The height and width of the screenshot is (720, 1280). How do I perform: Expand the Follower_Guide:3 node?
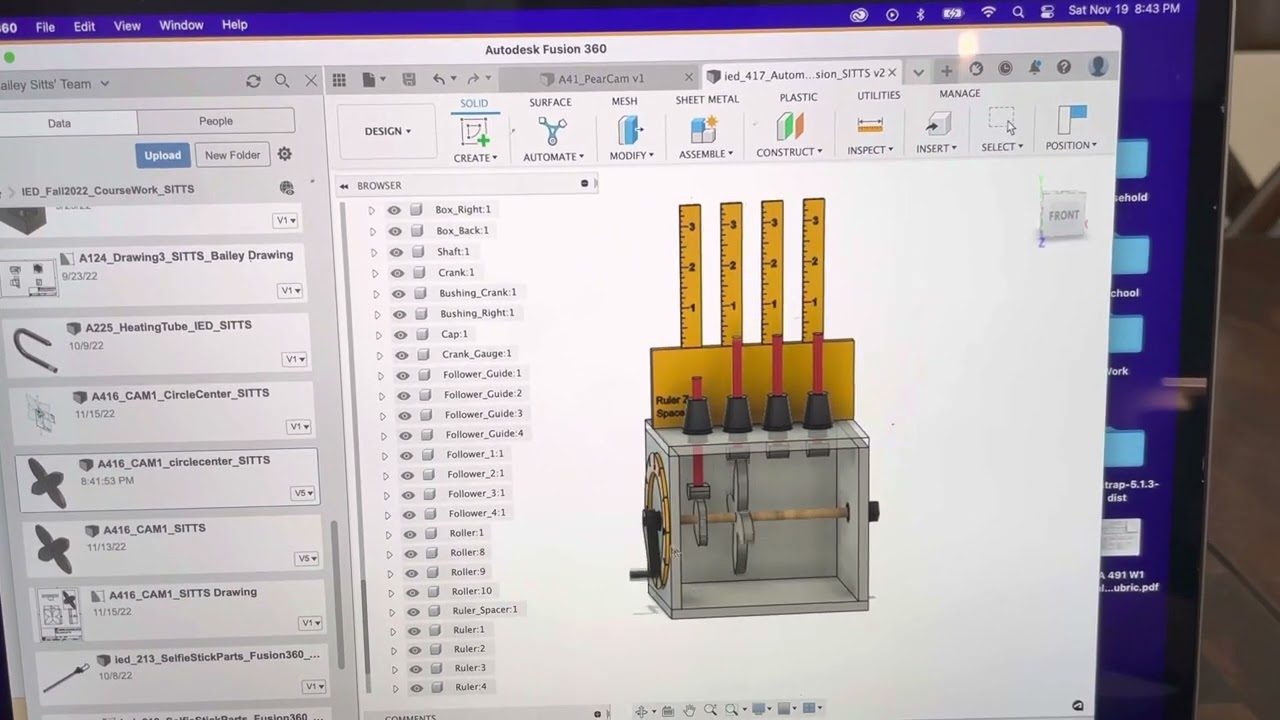click(x=382, y=415)
